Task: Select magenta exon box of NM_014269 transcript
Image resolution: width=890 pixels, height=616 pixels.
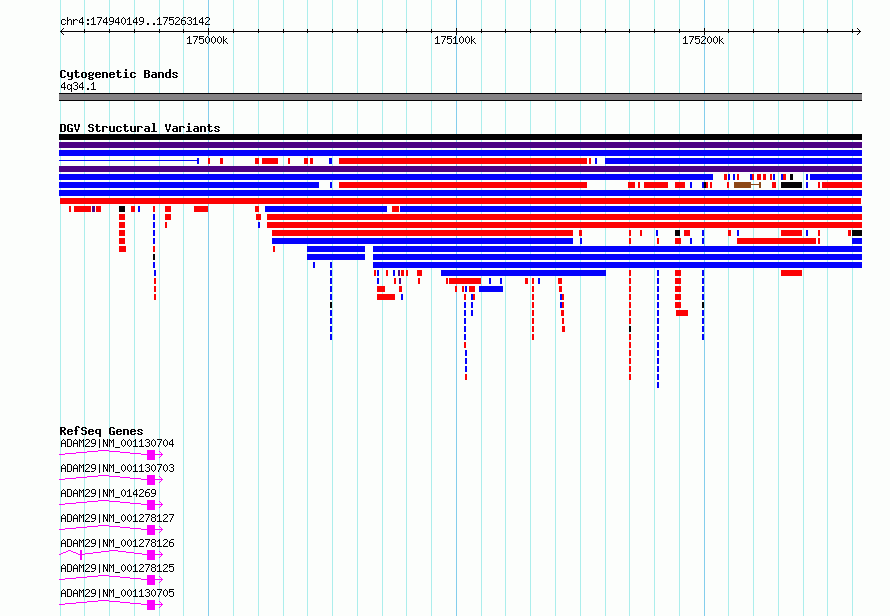Action: (x=151, y=505)
